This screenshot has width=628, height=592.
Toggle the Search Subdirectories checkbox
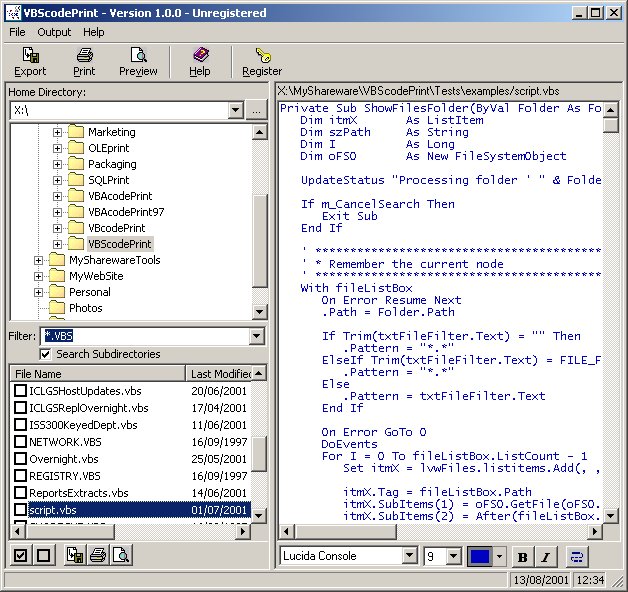tap(45, 354)
